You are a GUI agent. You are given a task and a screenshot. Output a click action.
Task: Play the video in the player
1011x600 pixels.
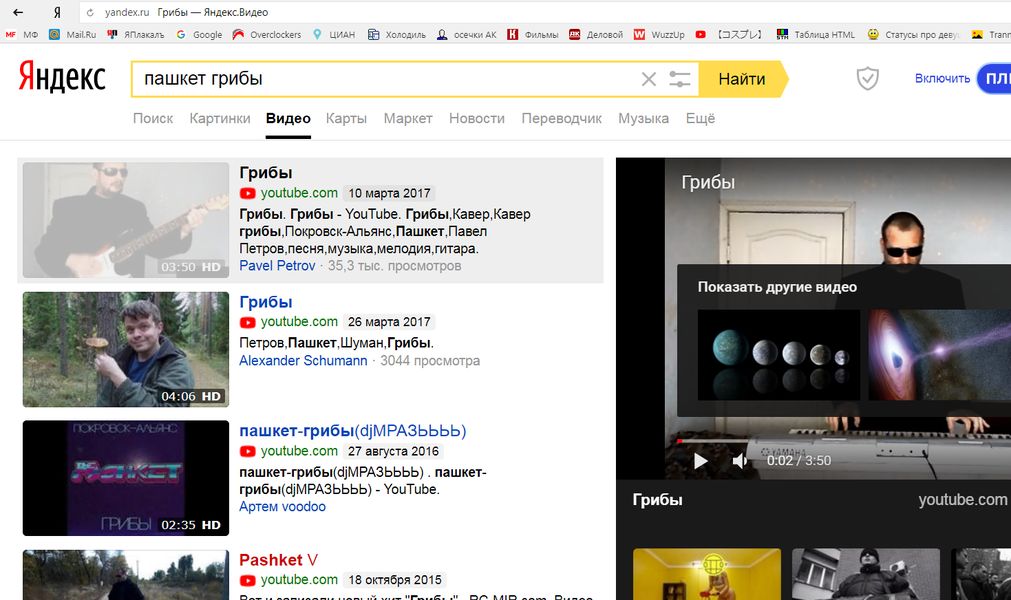(700, 461)
